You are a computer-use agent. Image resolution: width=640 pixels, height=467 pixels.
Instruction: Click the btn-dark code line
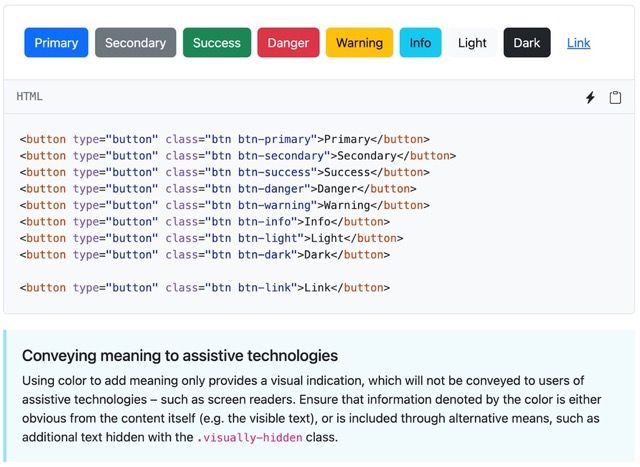pos(204,255)
